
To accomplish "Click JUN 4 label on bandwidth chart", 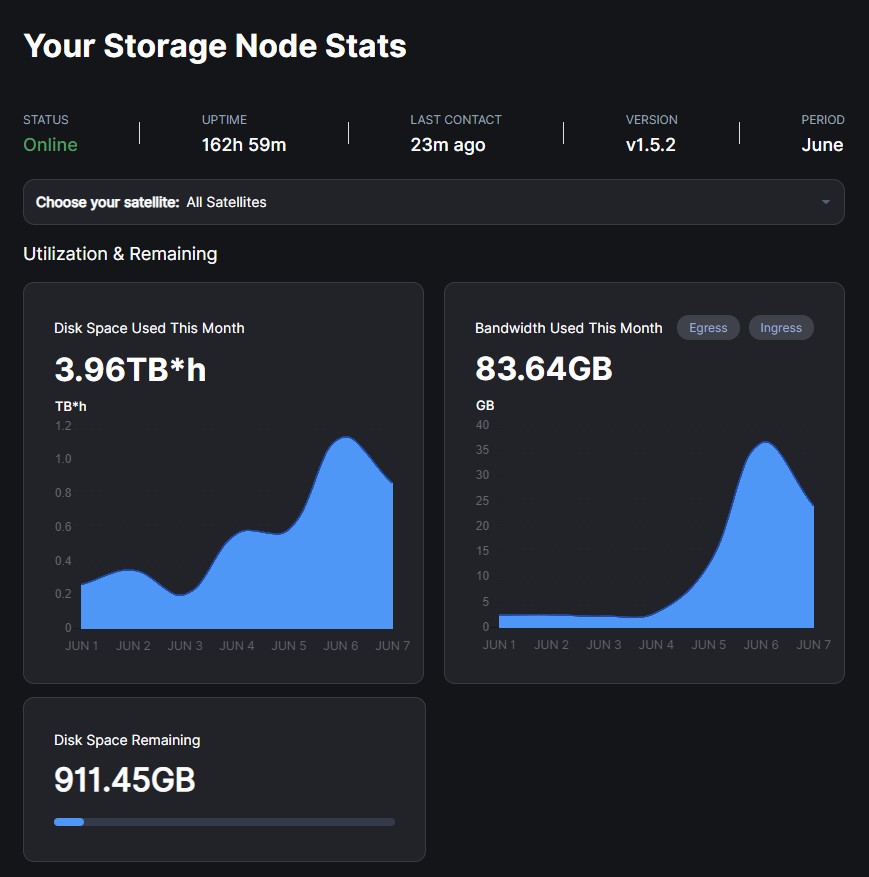I will pyautogui.click(x=656, y=645).
